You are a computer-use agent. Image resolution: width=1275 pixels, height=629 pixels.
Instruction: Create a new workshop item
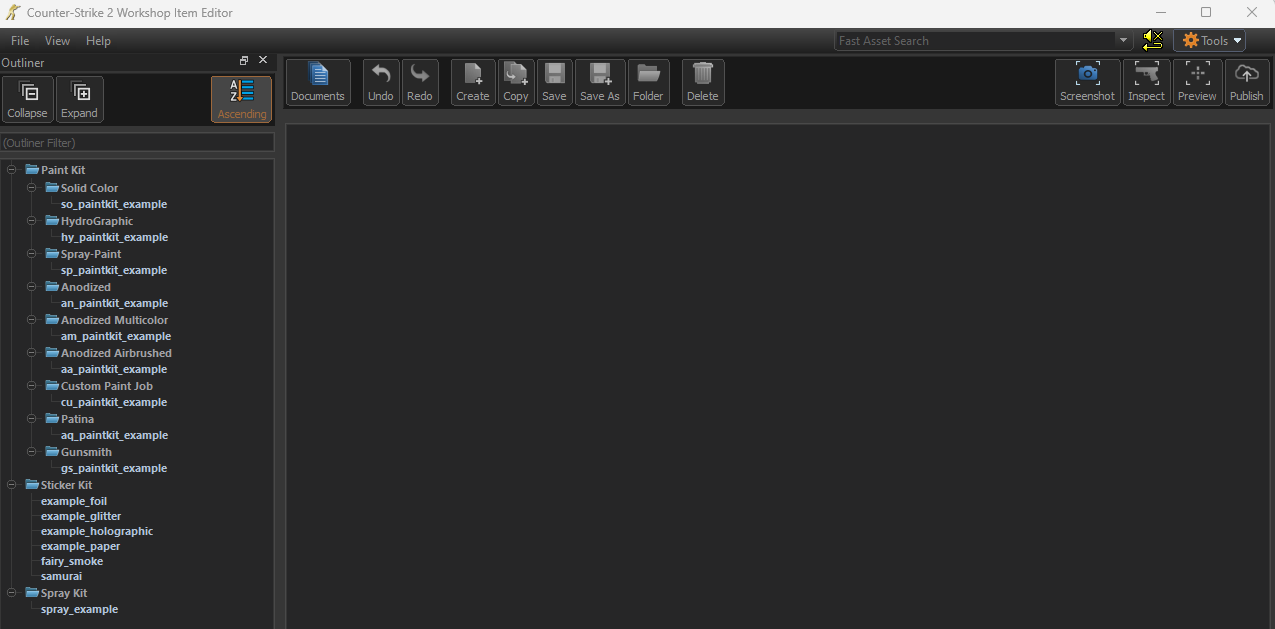click(473, 82)
